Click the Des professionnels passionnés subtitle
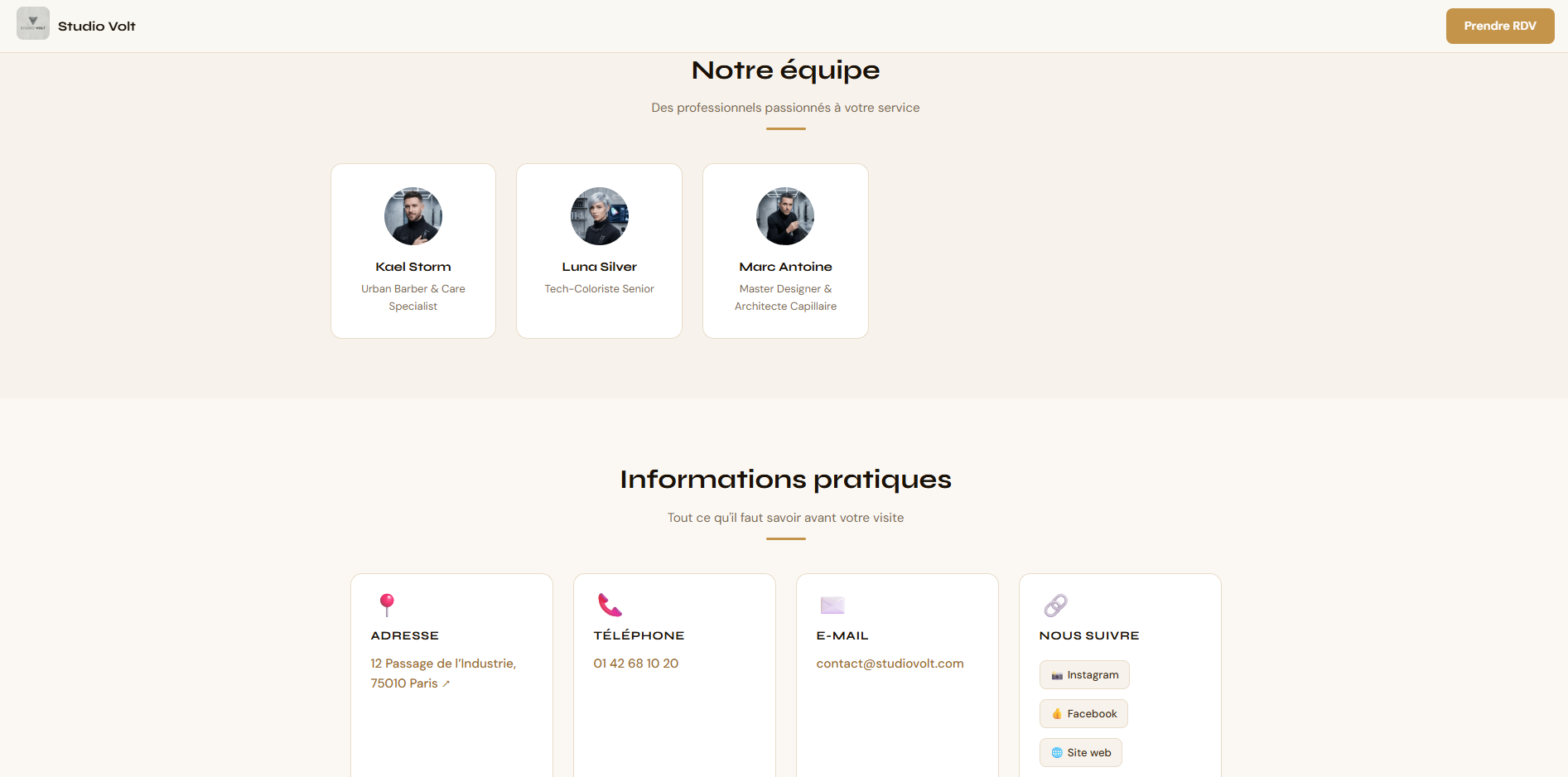The width and height of the screenshot is (1568, 777). 785,108
